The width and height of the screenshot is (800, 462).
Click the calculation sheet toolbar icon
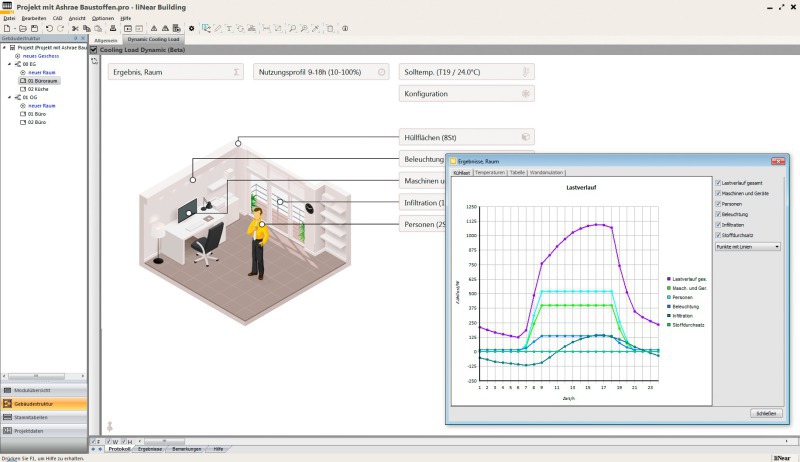pos(177,29)
